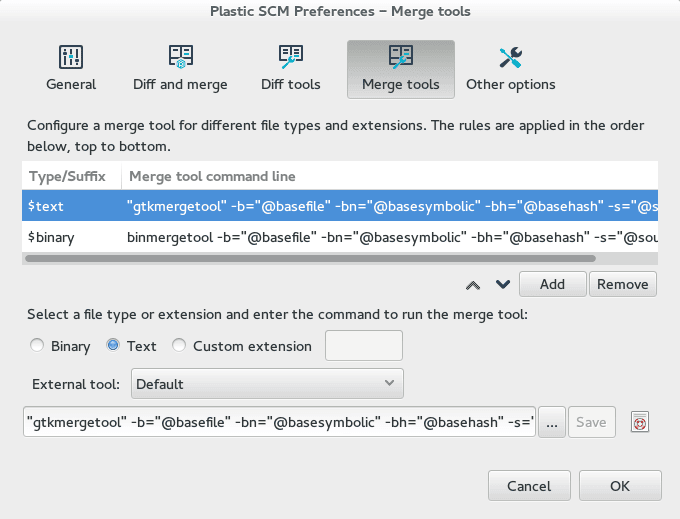The image size is (680, 519).
Task: Click the Save button
Action: click(x=592, y=422)
